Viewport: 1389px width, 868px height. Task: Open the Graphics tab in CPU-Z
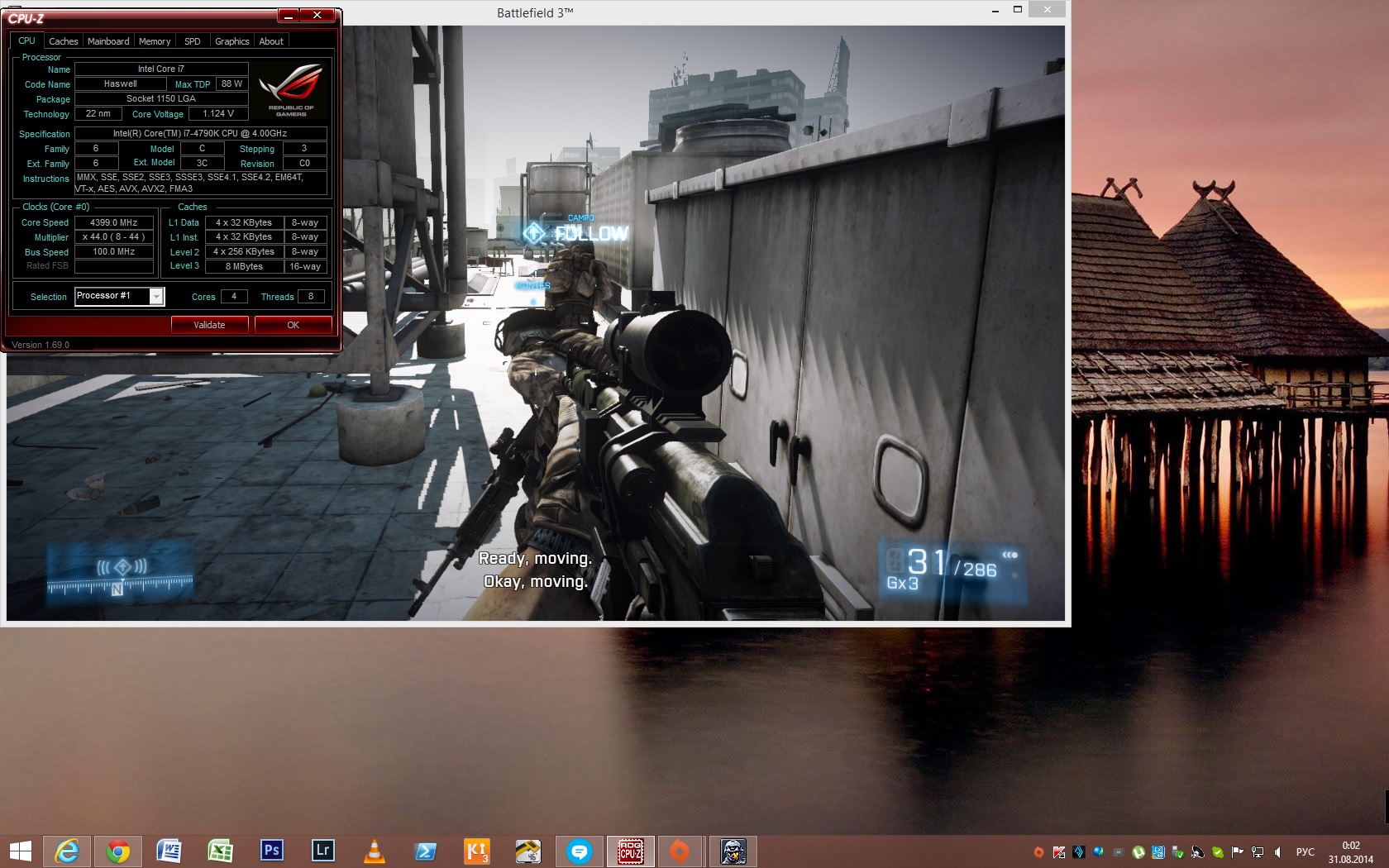pyautogui.click(x=231, y=41)
